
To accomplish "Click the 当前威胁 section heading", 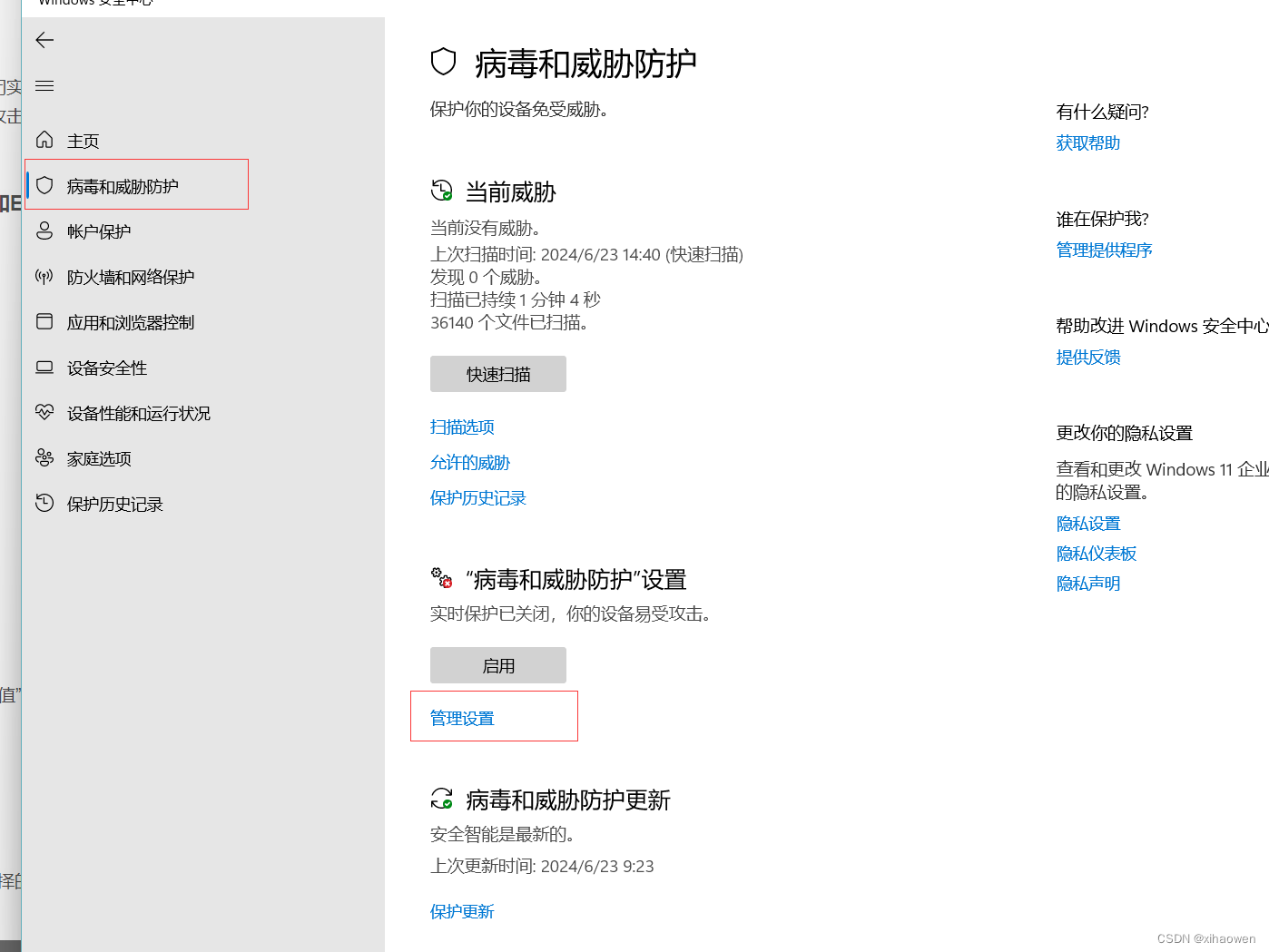I will pos(510,192).
